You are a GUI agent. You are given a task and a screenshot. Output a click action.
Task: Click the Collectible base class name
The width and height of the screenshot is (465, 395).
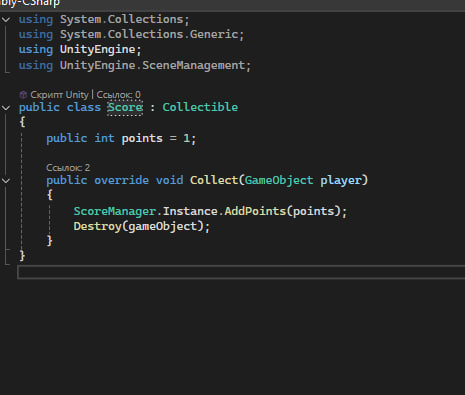[200, 107]
